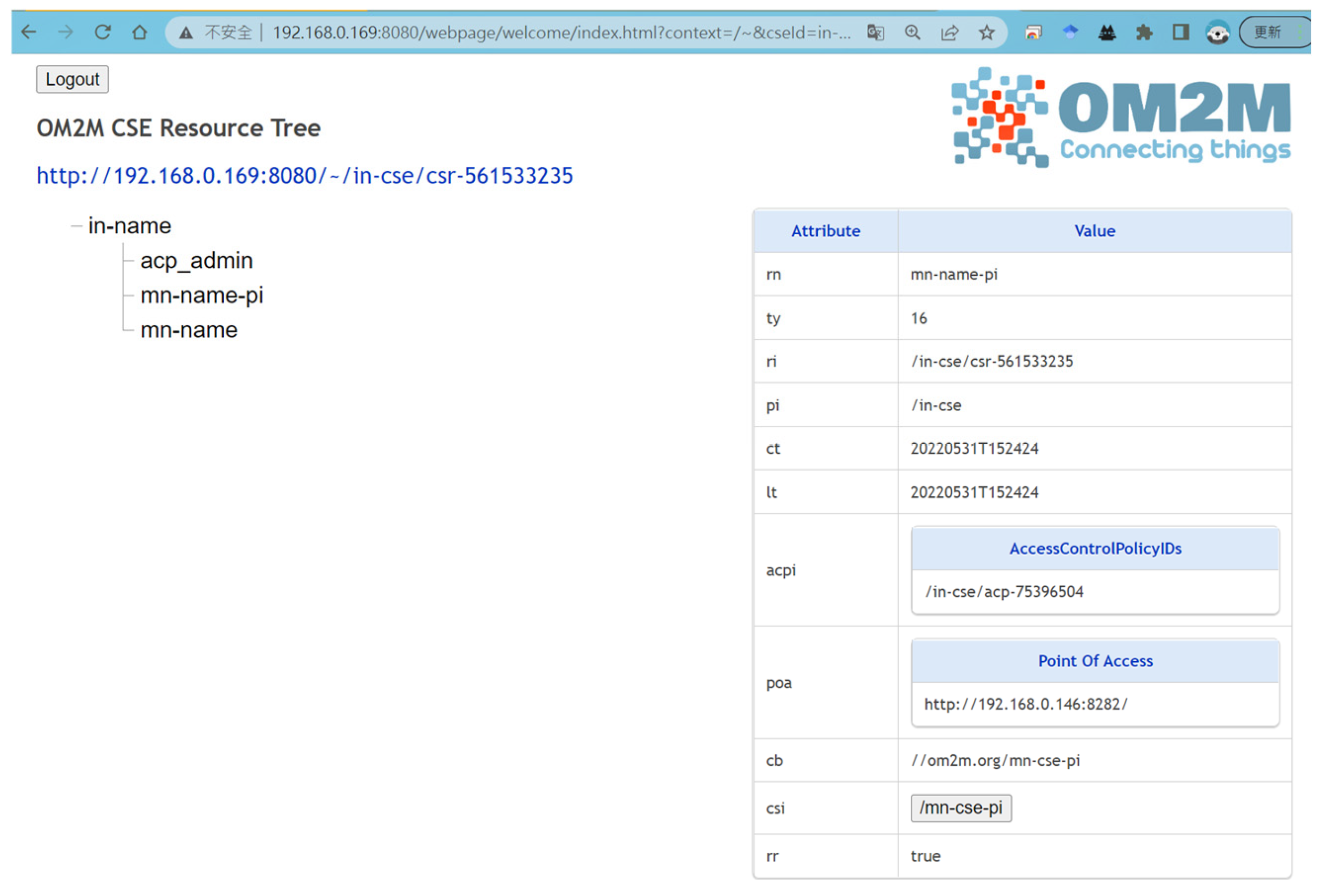The image size is (1322, 896).
Task: Open the black cat extension
Action: pyautogui.click(x=1107, y=33)
